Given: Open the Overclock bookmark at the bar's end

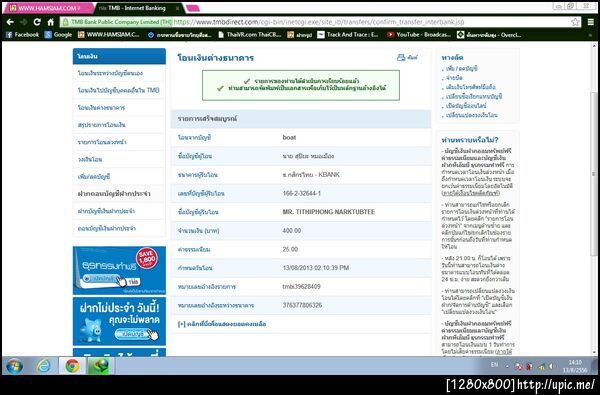Looking at the screenshot, I should [489, 35].
